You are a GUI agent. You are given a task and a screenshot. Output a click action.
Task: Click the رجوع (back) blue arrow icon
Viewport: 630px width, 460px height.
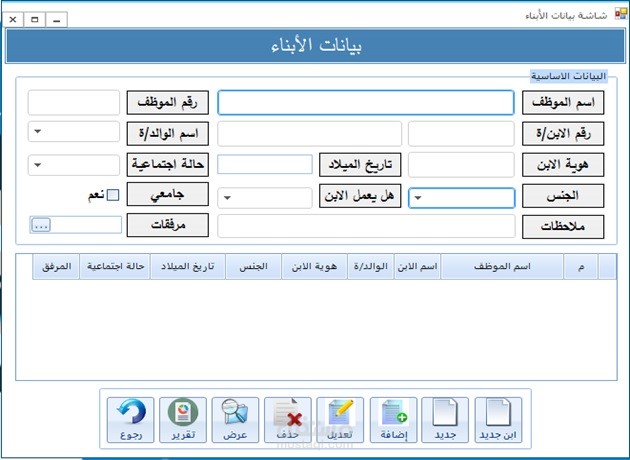(131, 420)
